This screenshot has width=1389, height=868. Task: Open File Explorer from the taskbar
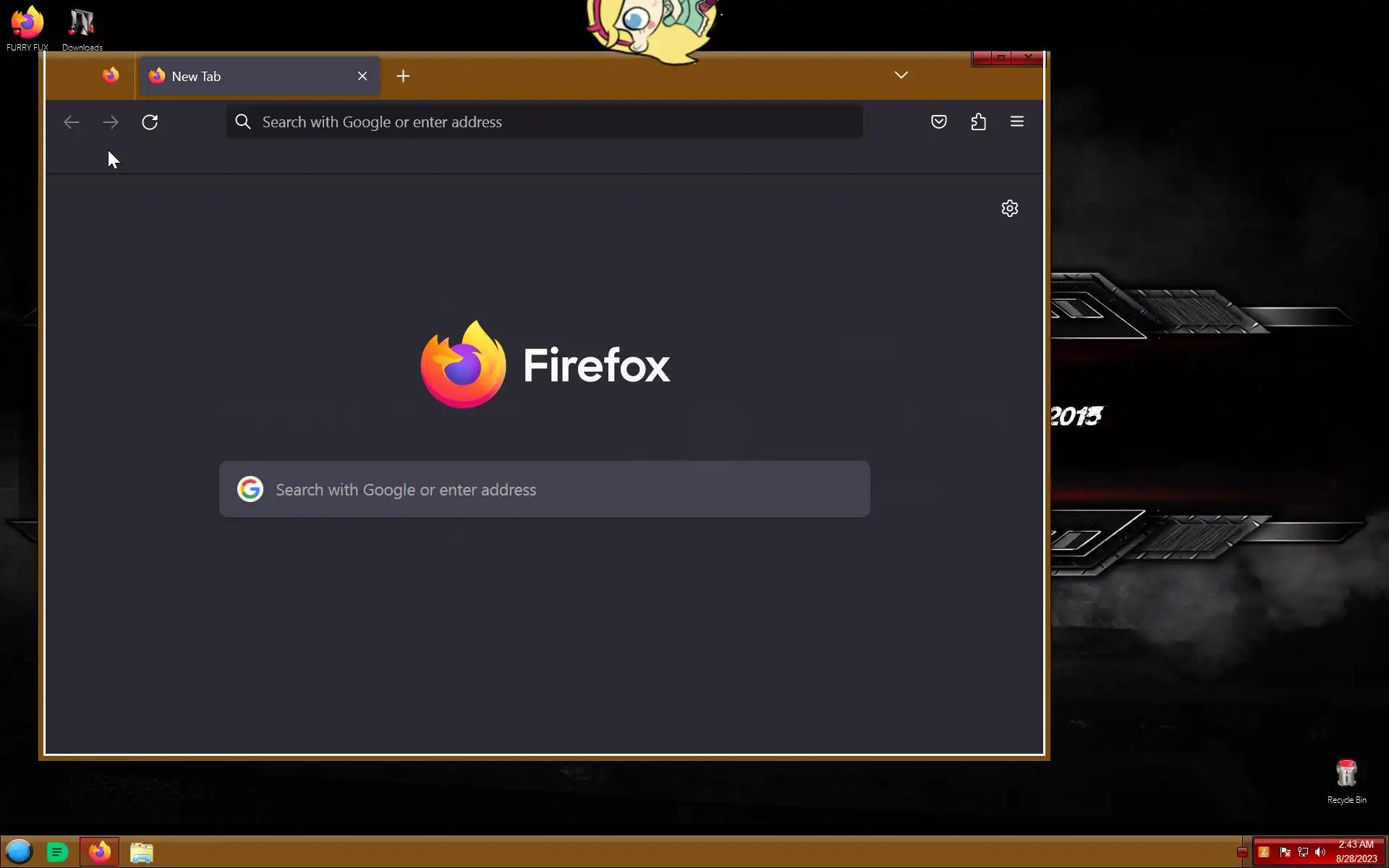point(142,852)
